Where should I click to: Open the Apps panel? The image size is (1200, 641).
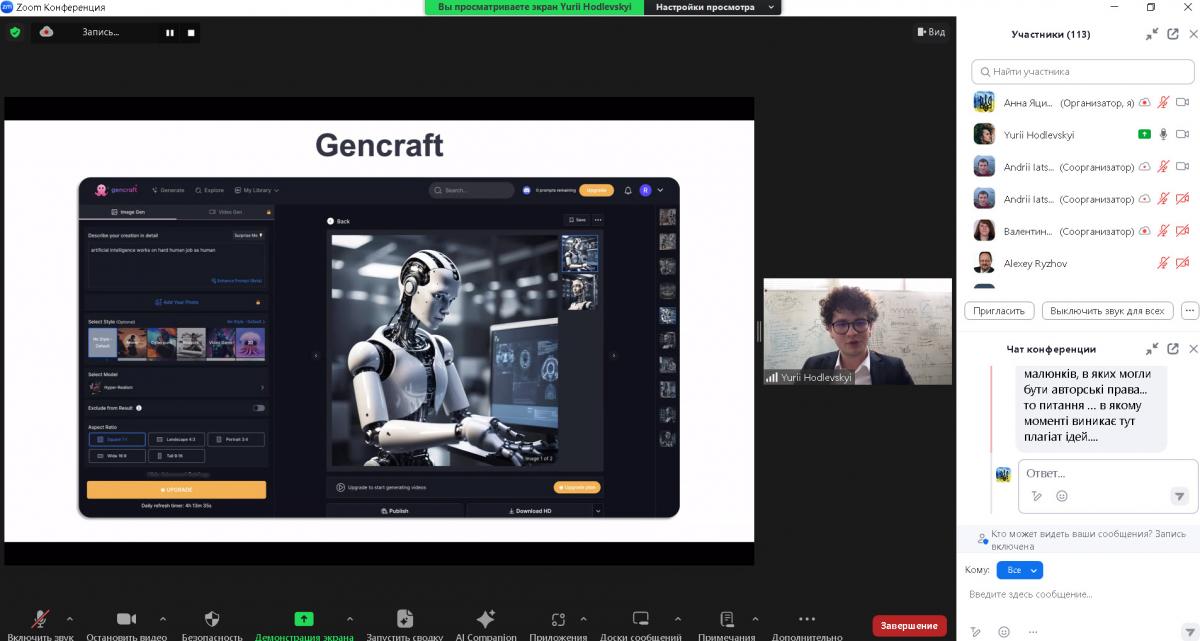coord(558,619)
